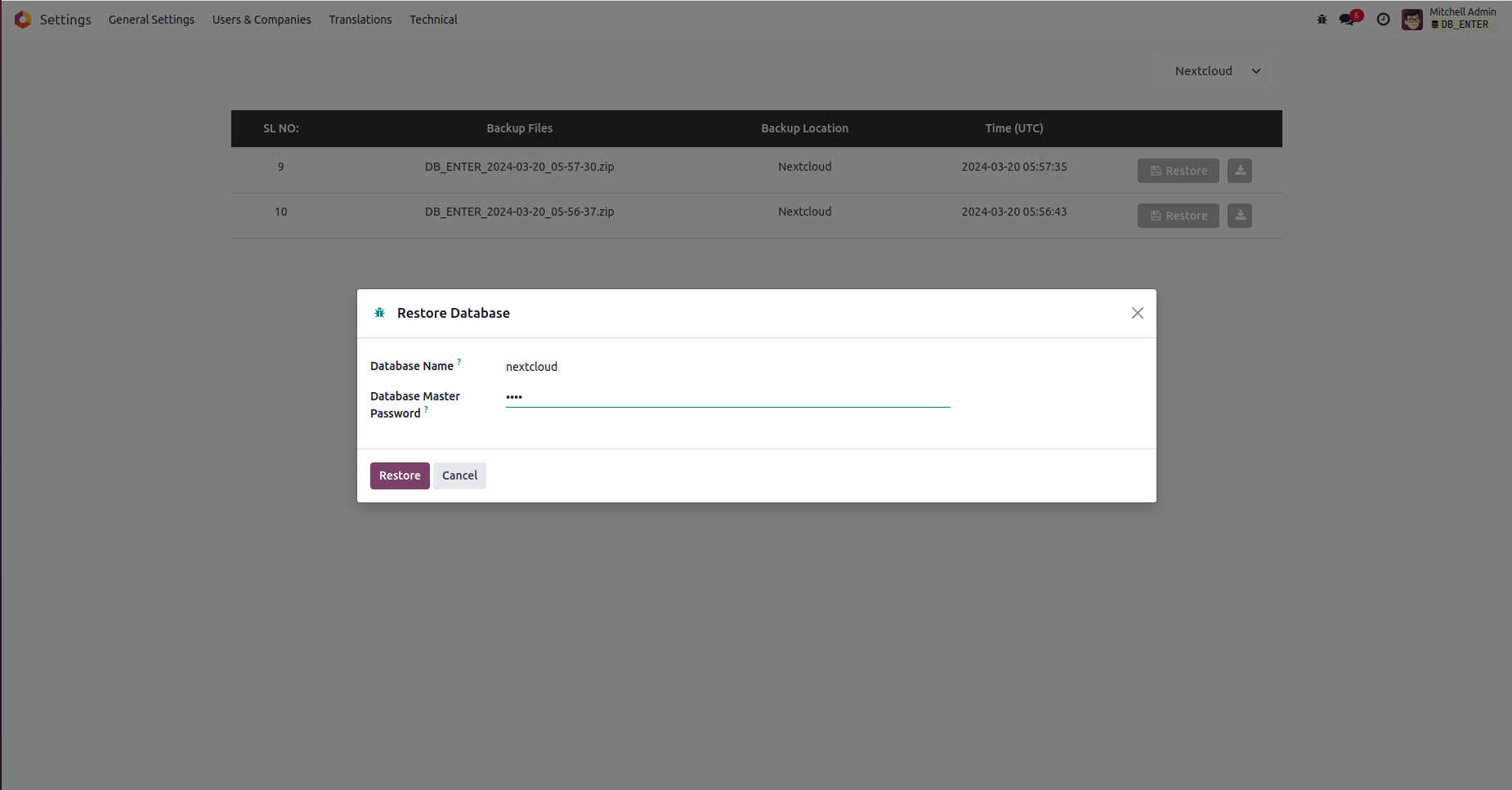Open the conversations messages icon

pos(1347,20)
